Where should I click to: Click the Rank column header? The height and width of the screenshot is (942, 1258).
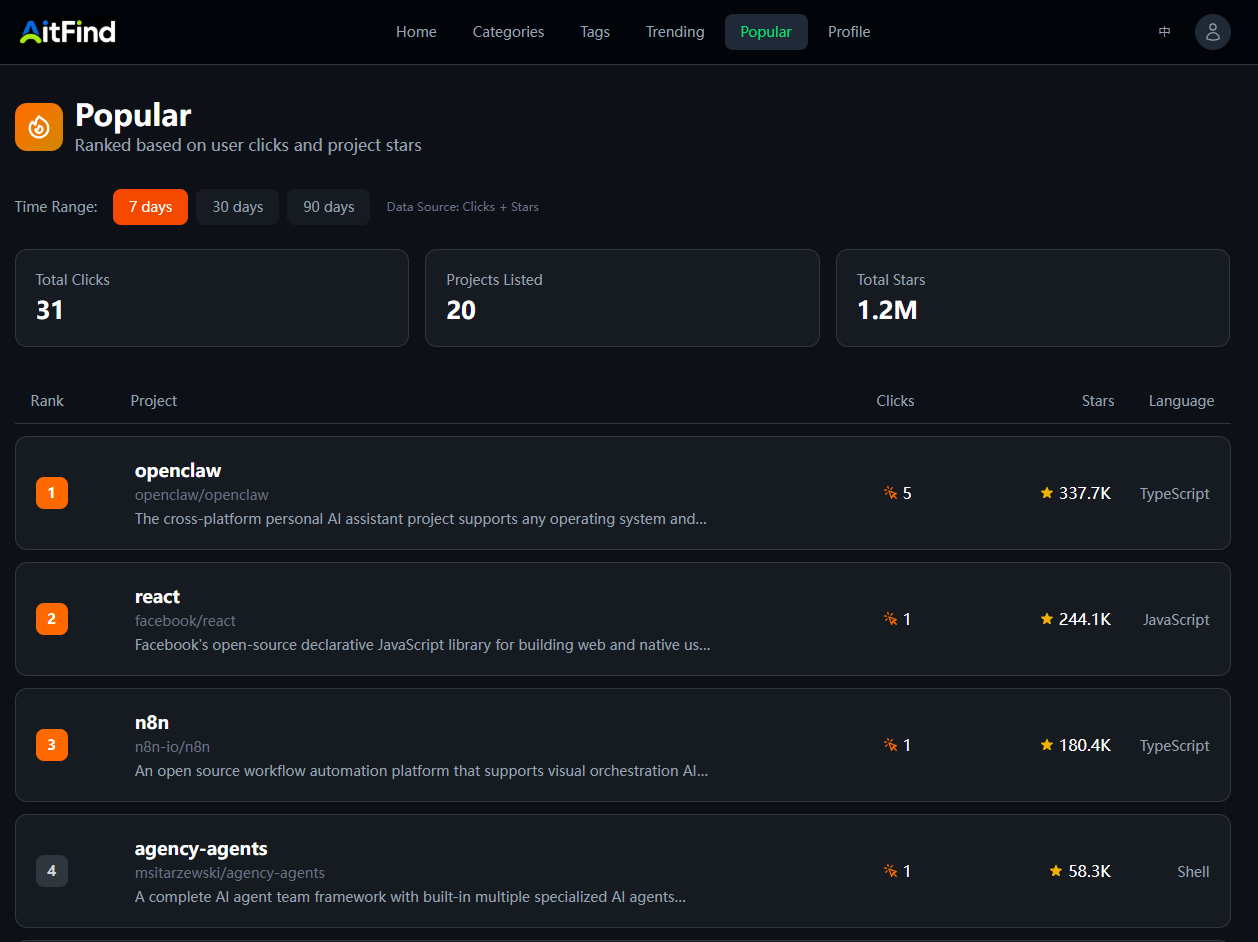[47, 401]
